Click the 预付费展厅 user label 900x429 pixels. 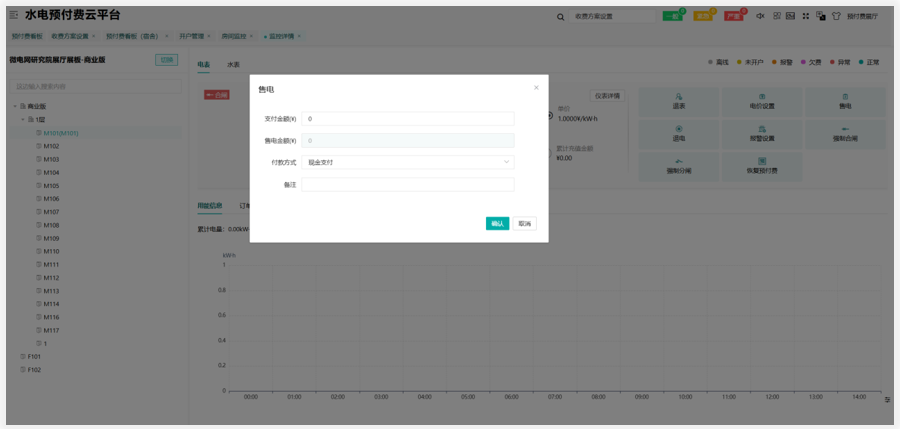coord(863,17)
